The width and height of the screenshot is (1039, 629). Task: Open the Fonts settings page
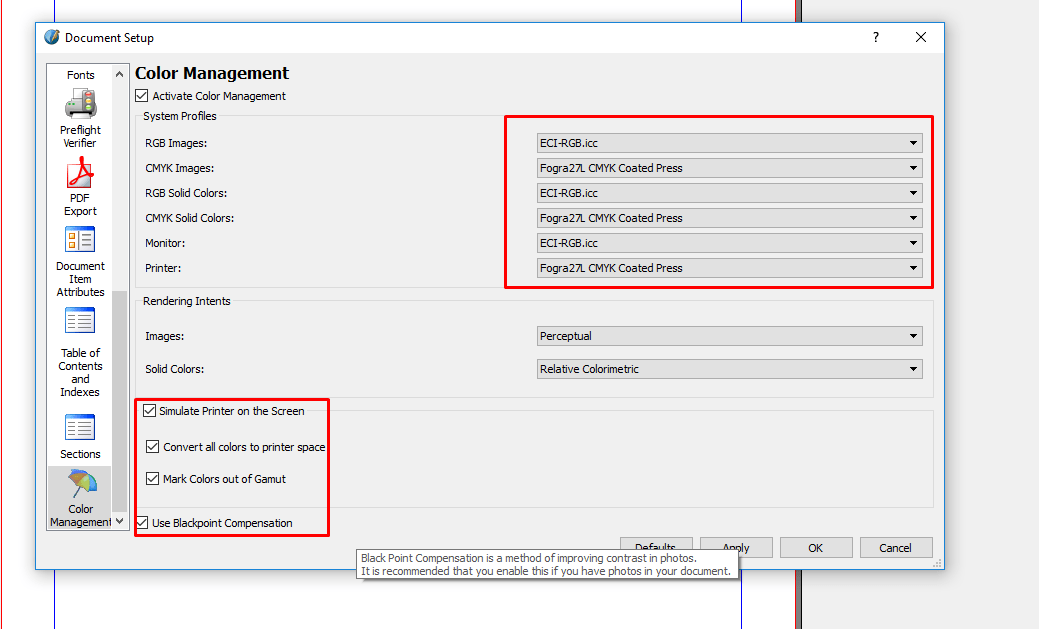point(79,74)
